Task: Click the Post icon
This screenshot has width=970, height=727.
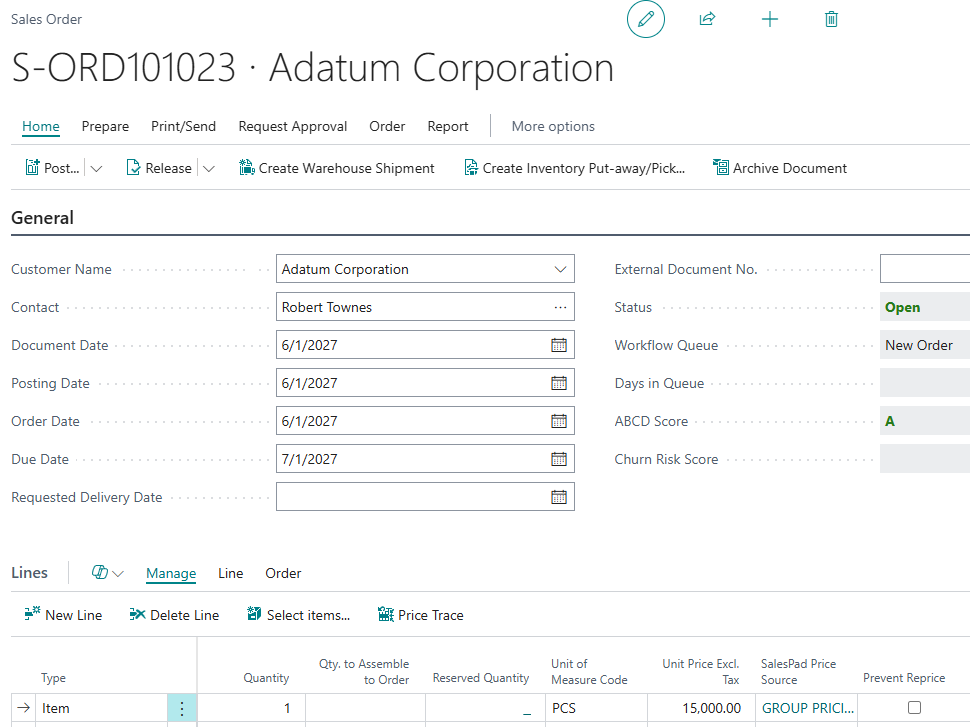Action: (x=32, y=168)
